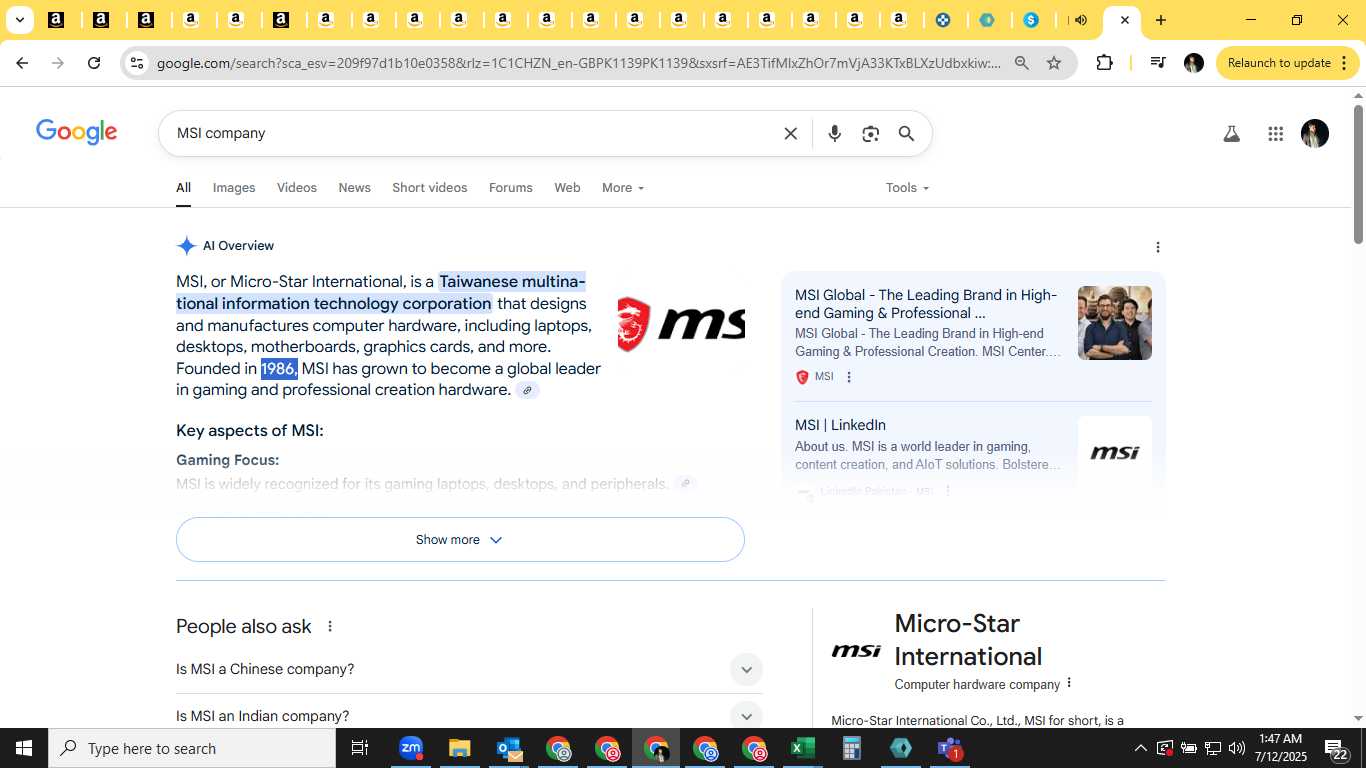Open Search Labs flask icon

point(1231,133)
